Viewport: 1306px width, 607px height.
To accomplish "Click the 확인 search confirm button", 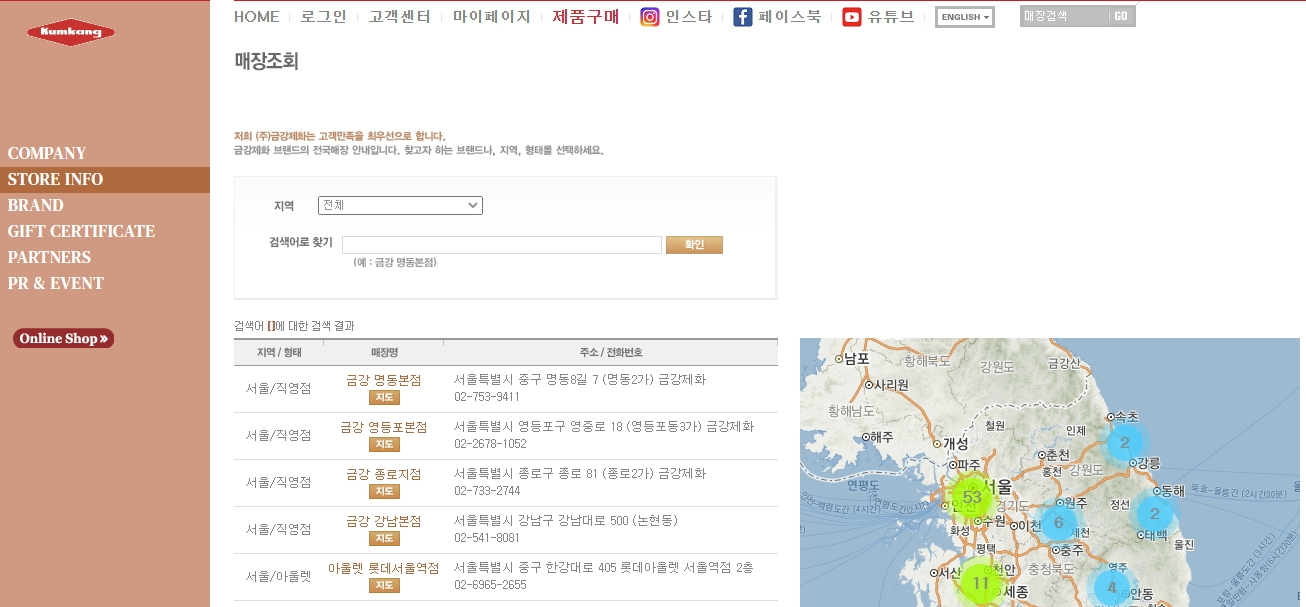I will click(x=694, y=245).
